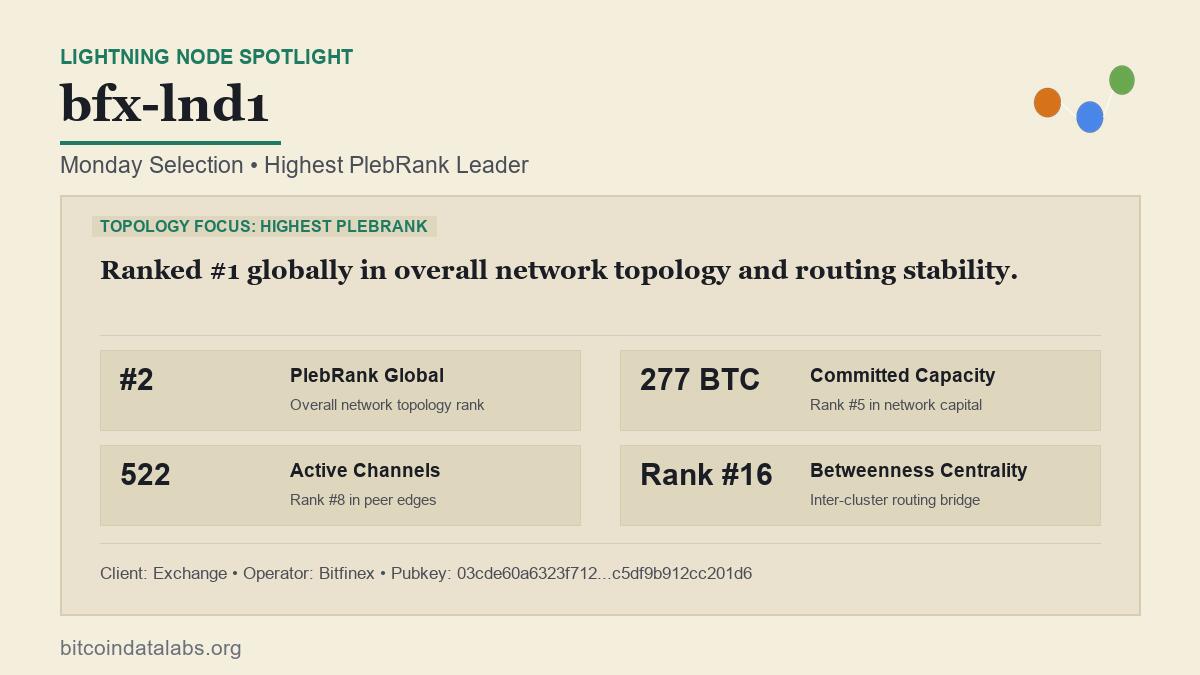Click the blue node circle
The width and height of the screenshot is (1200, 675).
[x=1090, y=117]
